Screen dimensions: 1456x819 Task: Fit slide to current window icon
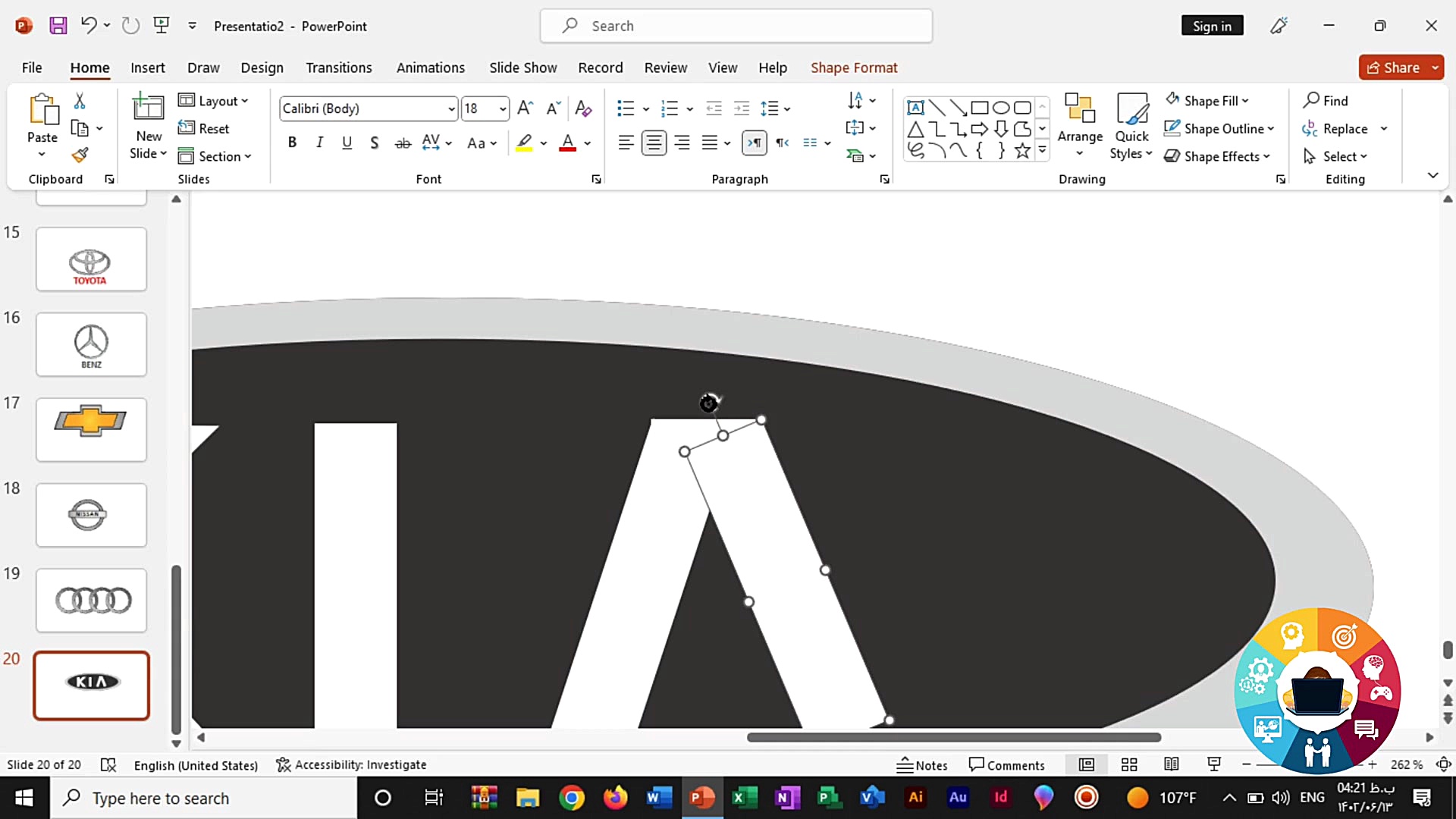click(1444, 764)
